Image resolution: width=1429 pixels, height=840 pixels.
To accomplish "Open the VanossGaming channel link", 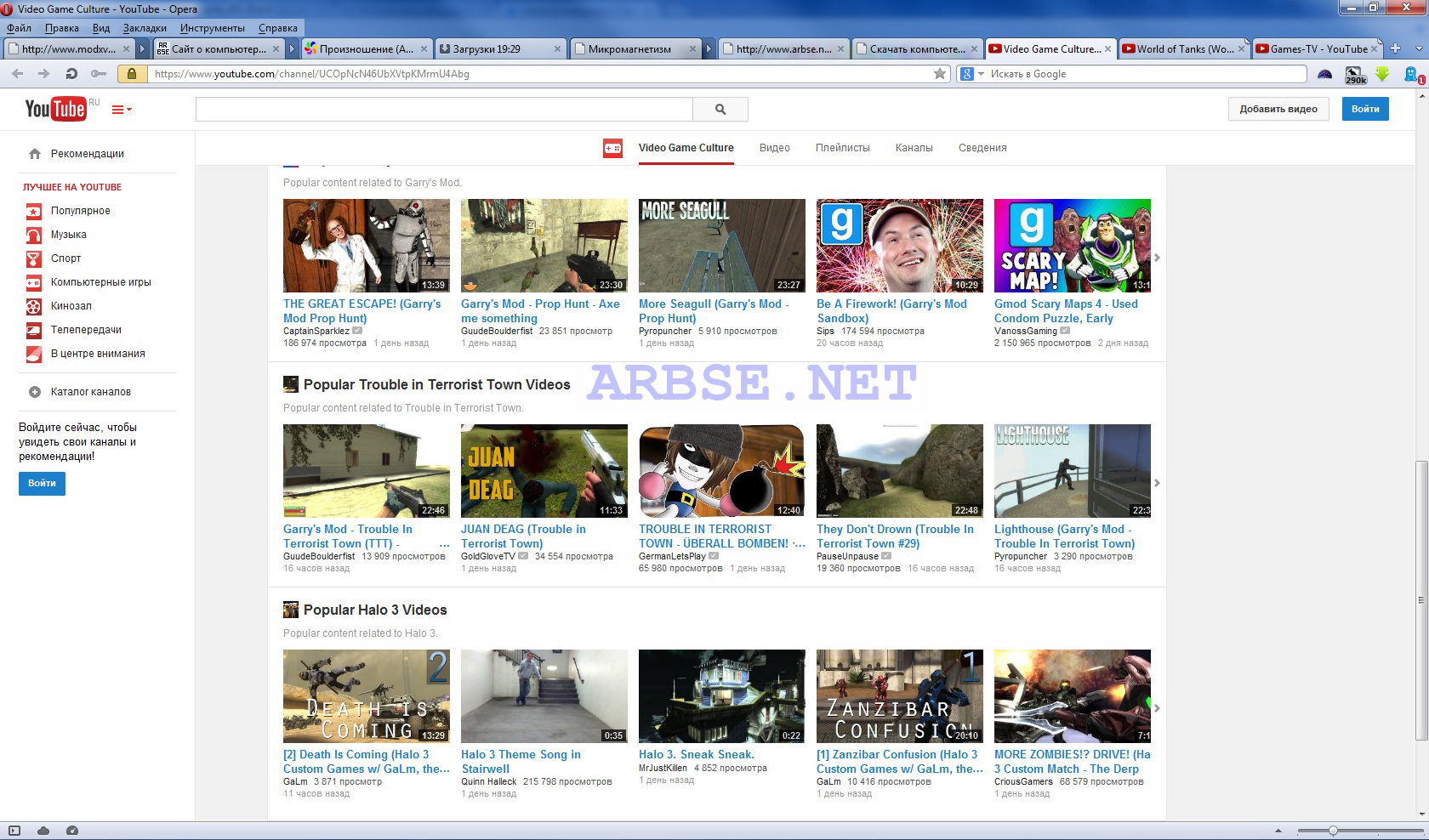I will tap(1026, 331).
